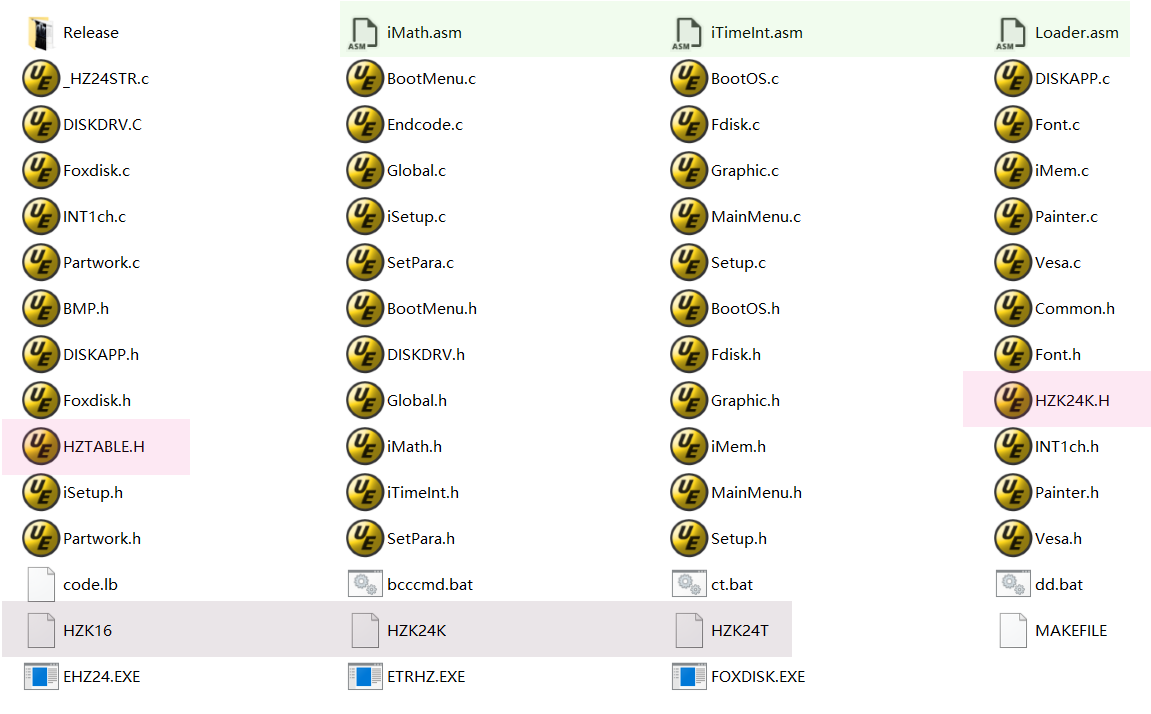
Task: Select the iMath.asm file icon
Action: coord(364,33)
